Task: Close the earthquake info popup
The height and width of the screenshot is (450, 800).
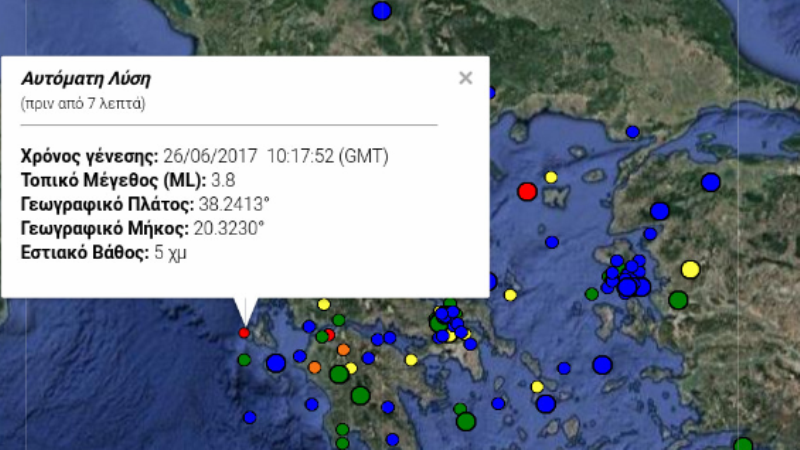Action: 465,79
